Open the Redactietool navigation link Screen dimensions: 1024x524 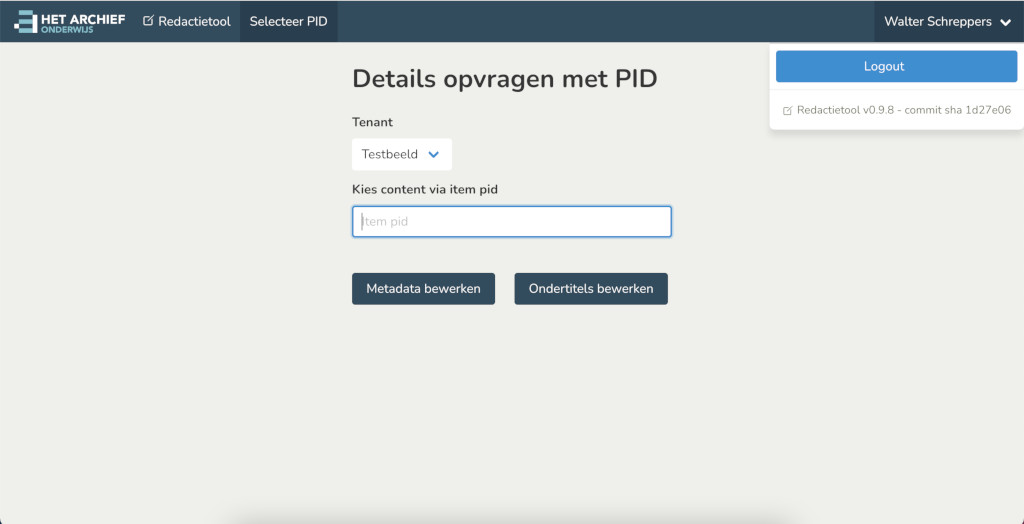click(x=187, y=22)
